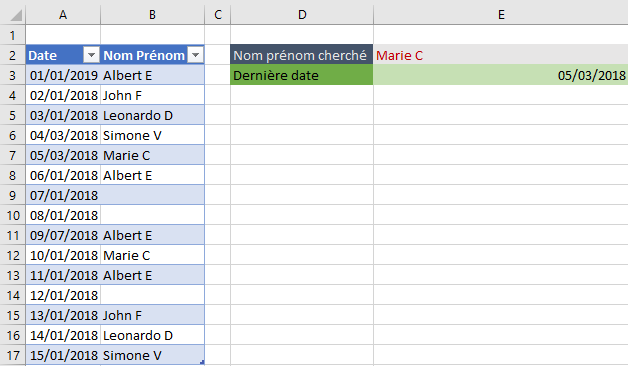The image size is (628, 366).
Task: Click the Dernière date green label cell
Action: (x=302, y=75)
